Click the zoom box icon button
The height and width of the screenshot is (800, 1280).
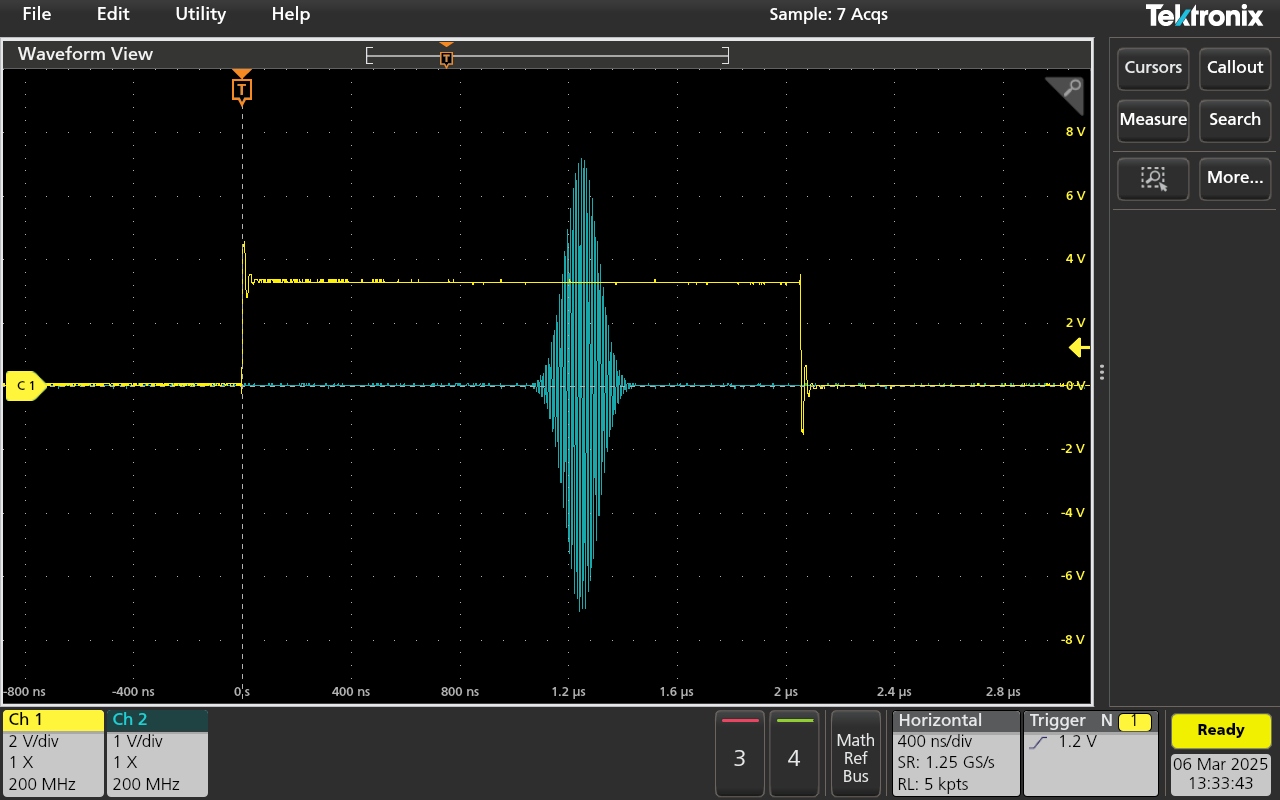(1153, 178)
